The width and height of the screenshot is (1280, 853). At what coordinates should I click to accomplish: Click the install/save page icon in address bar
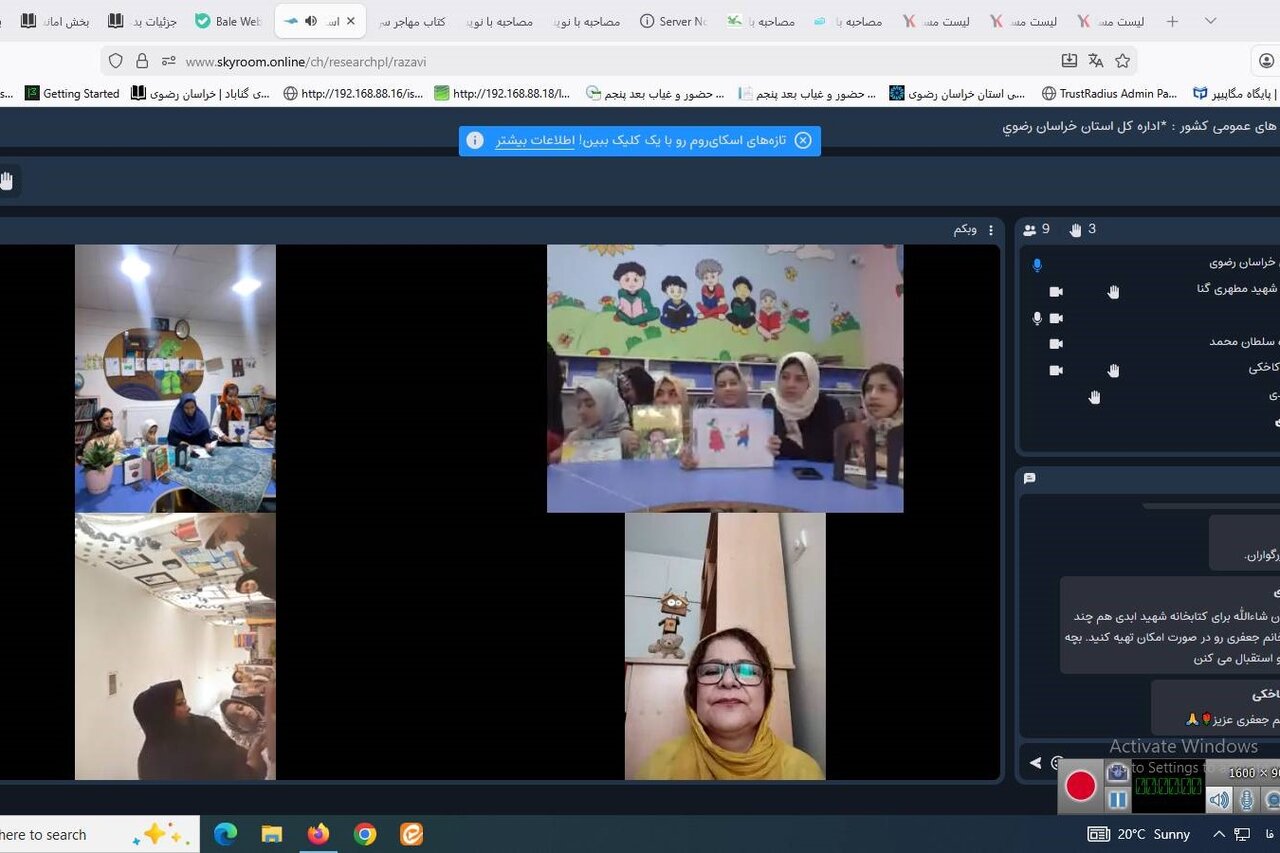click(1069, 61)
